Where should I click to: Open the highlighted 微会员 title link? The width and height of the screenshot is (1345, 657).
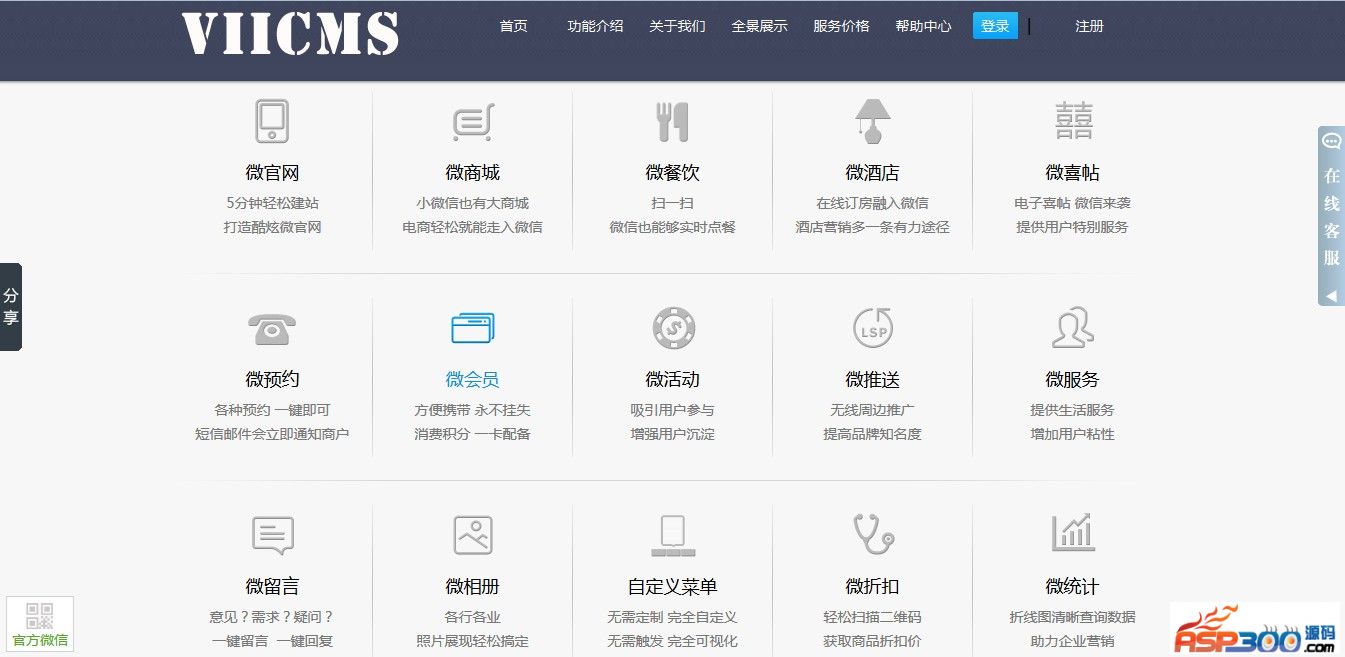(472, 380)
